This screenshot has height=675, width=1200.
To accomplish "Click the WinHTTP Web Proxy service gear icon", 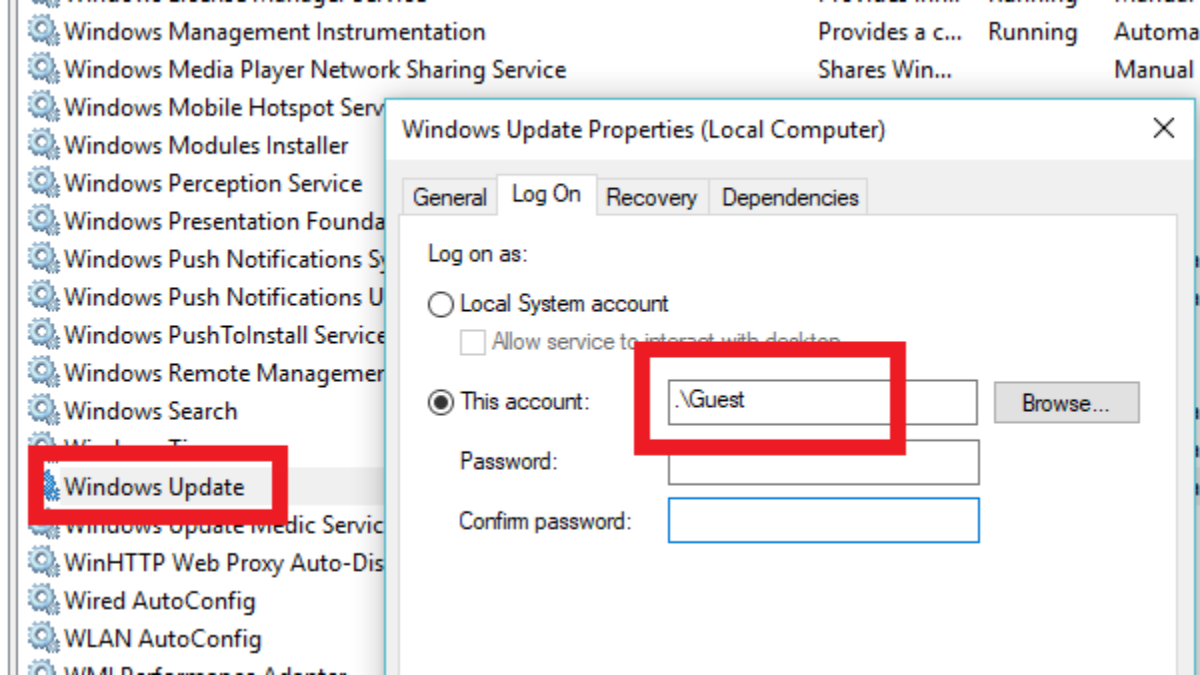I will [43, 563].
